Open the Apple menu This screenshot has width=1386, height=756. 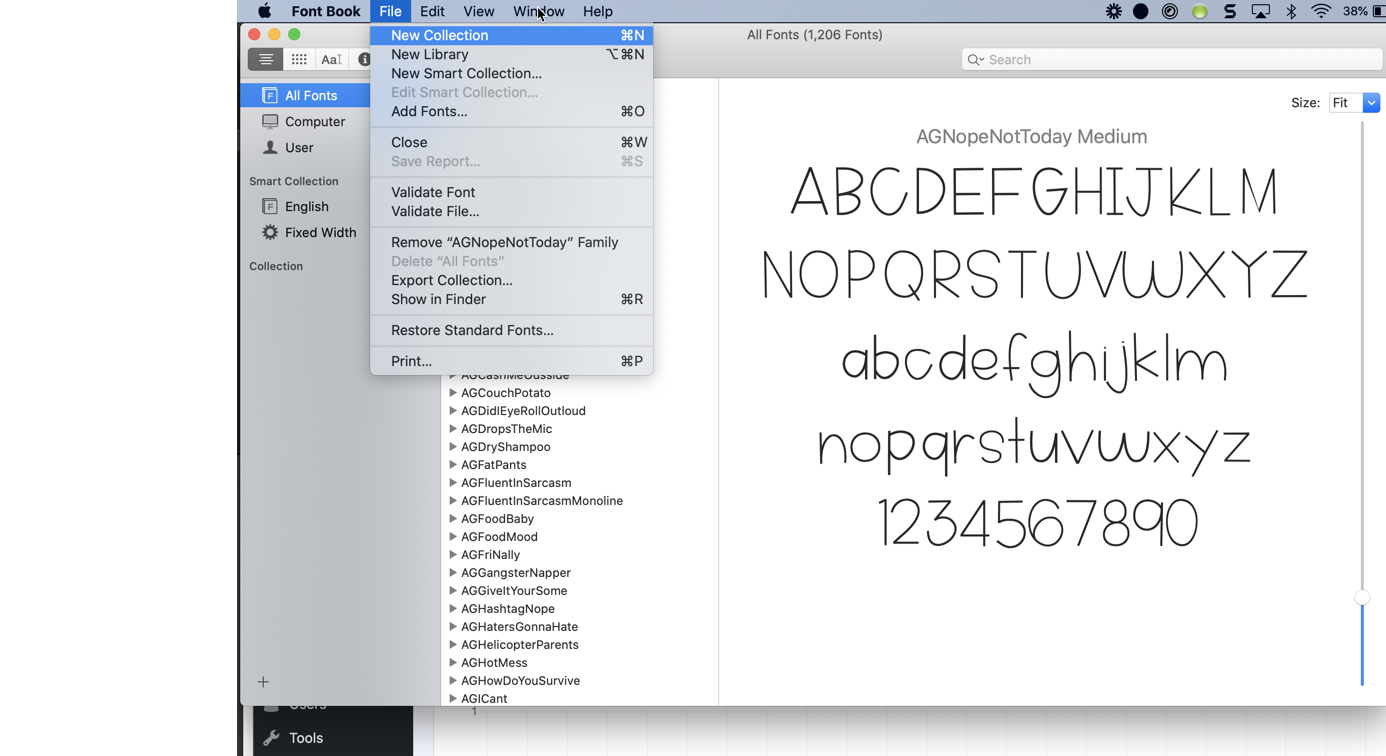point(264,11)
